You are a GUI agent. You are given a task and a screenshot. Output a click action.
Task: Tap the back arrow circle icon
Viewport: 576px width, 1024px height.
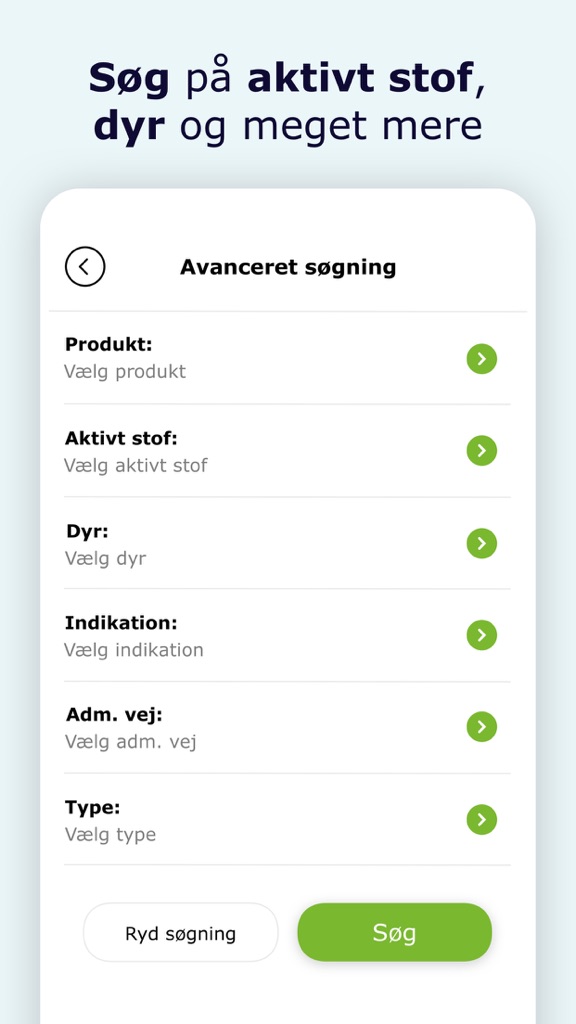tap(85, 266)
